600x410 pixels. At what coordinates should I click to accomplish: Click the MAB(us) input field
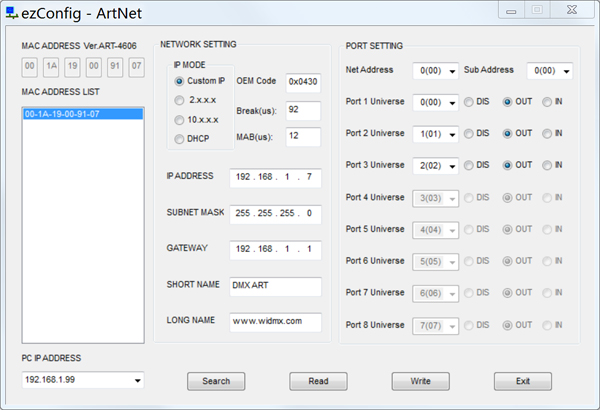tap(303, 137)
